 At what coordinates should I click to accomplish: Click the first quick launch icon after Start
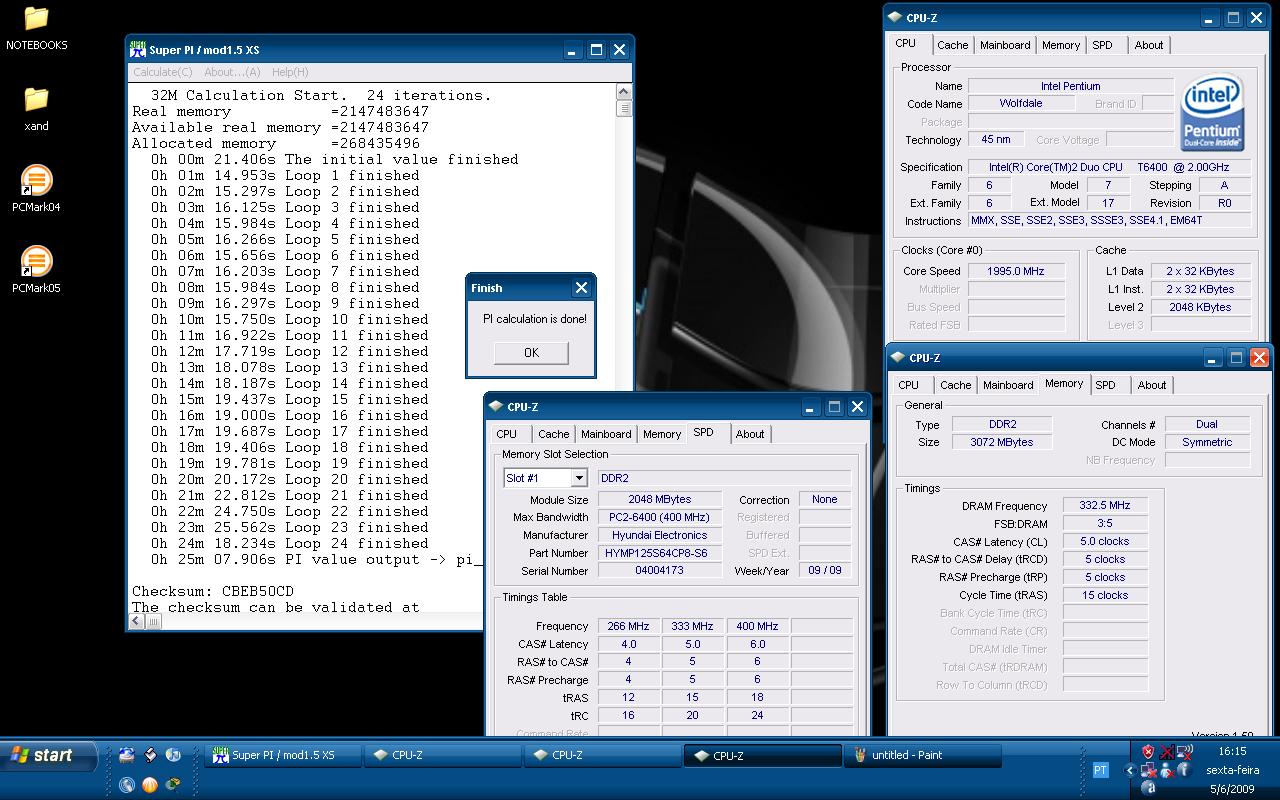[127, 755]
